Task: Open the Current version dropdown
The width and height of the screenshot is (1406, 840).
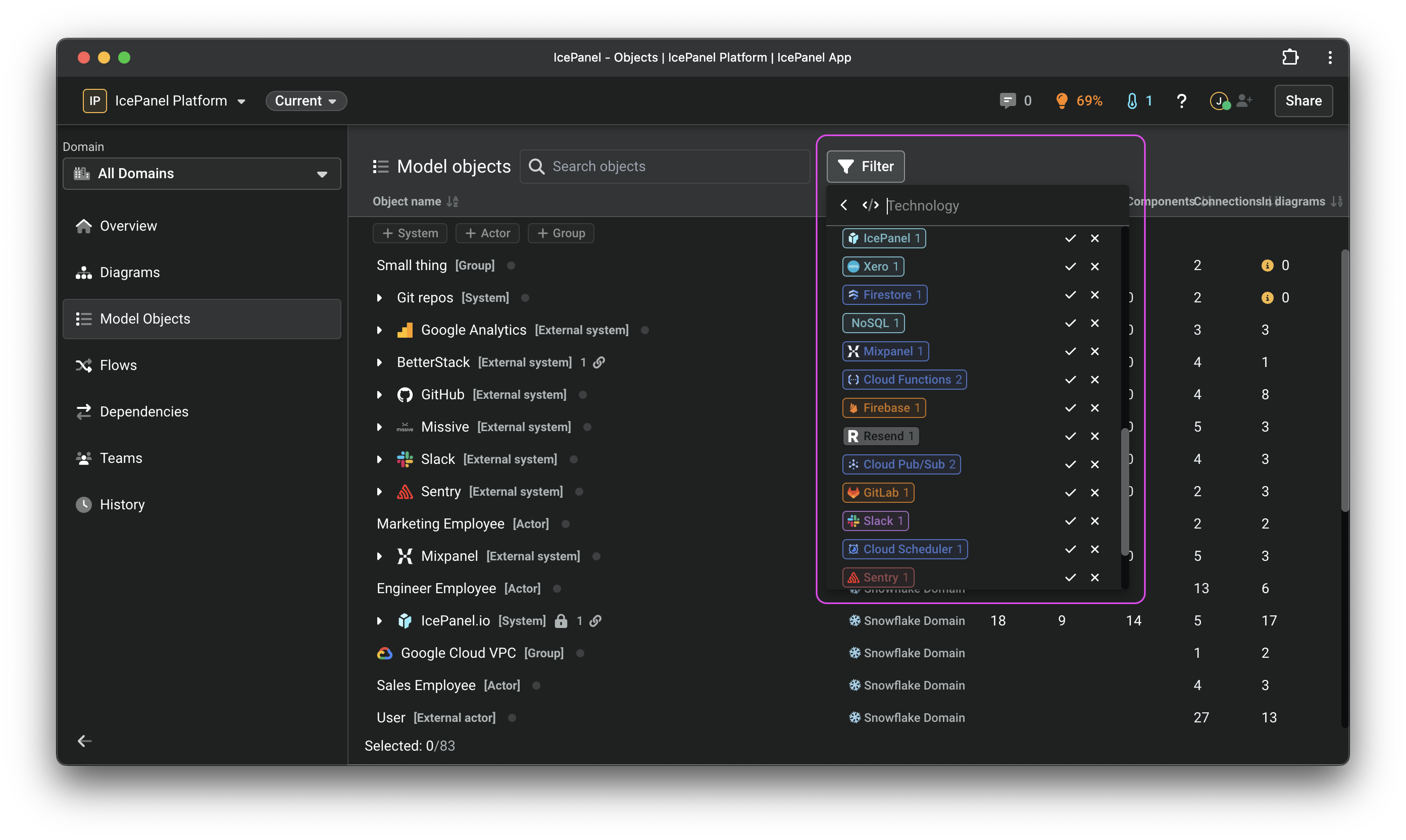Action: point(306,101)
